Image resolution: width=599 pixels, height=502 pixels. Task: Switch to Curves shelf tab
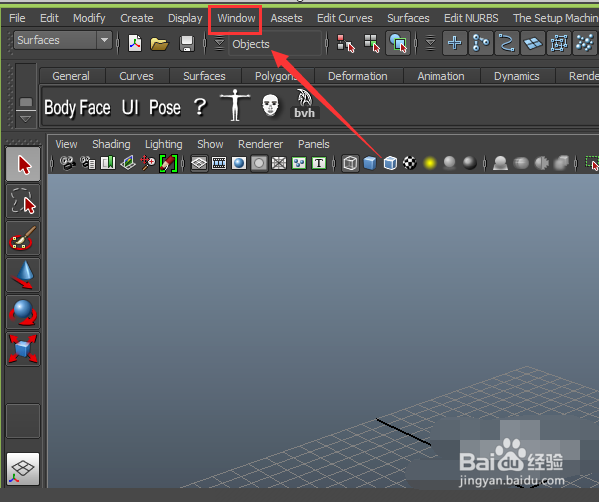136,76
